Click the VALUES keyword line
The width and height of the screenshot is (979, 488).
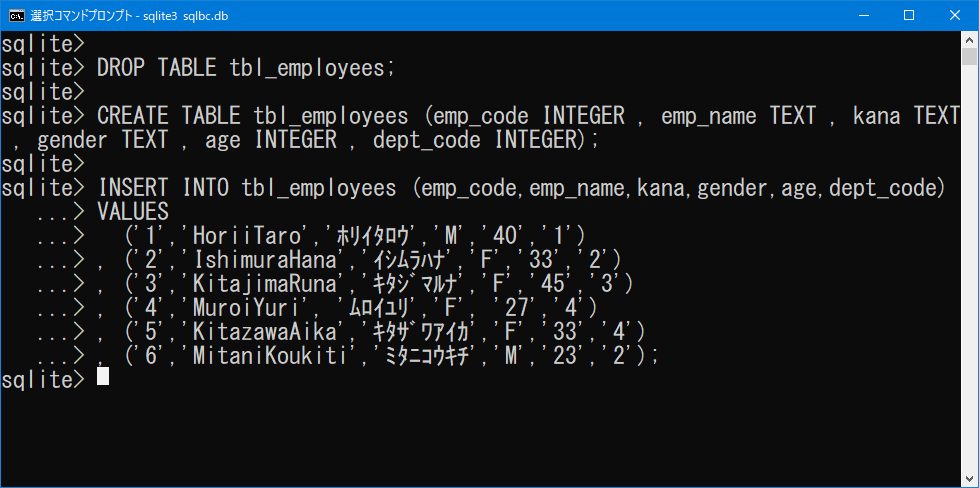133,212
